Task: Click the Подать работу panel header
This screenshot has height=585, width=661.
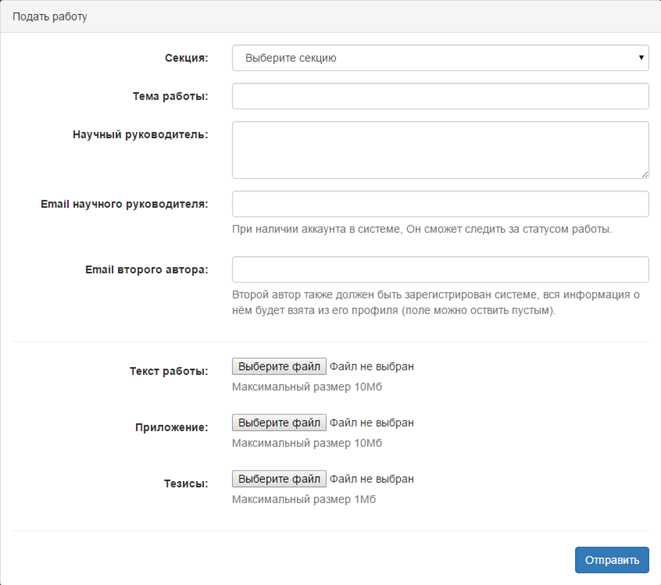Action: tap(50, 16)
